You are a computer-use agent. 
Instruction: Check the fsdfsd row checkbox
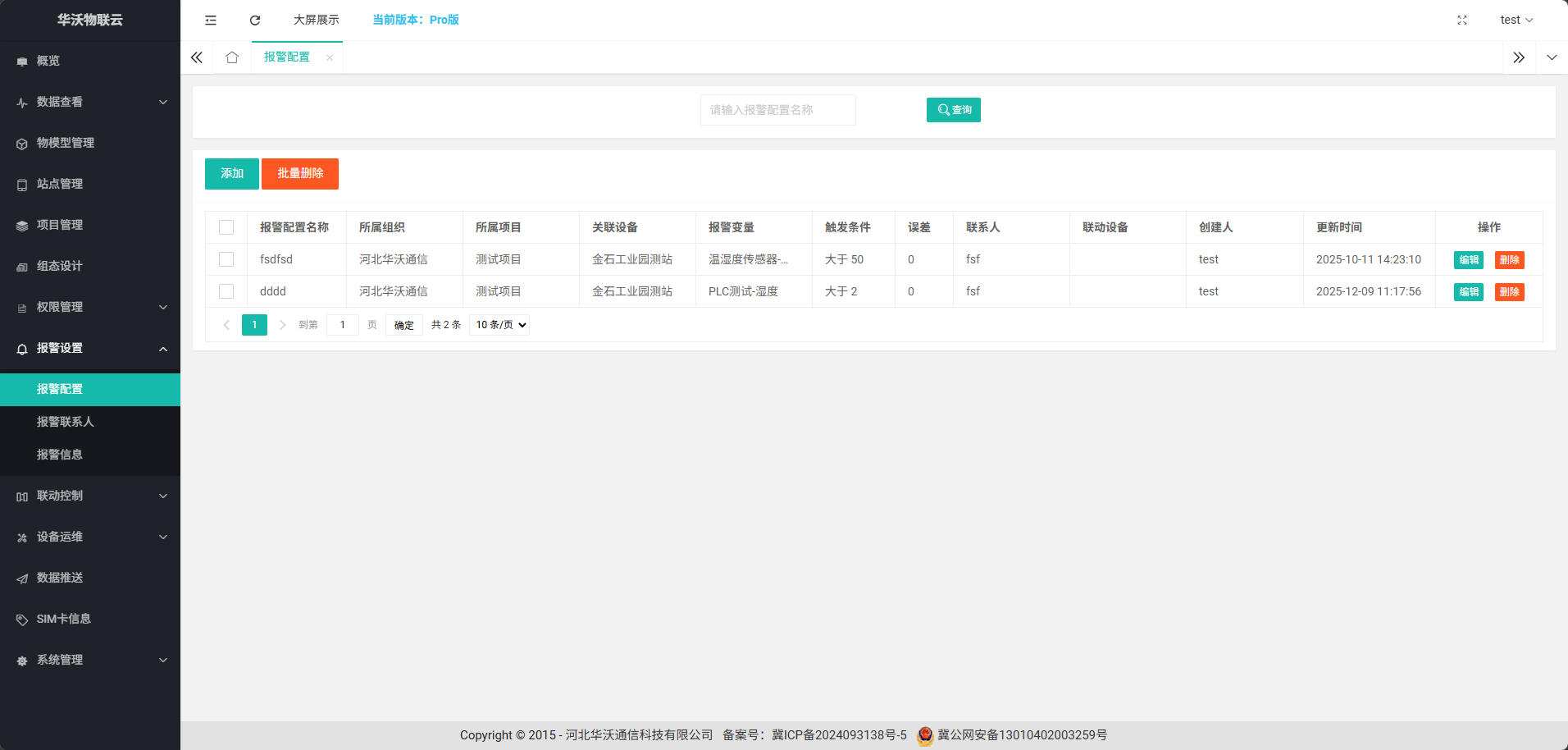(x=226, y=259)
